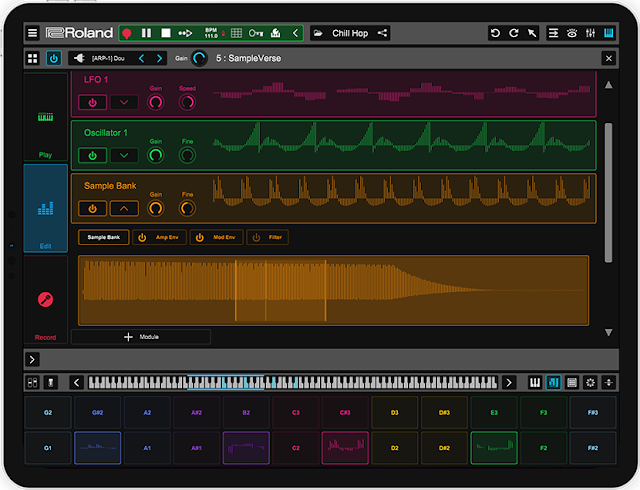This screenshot has width=640, height=490.
Task: Collapse the green transport bar chevron
Action: click(296, 33)
